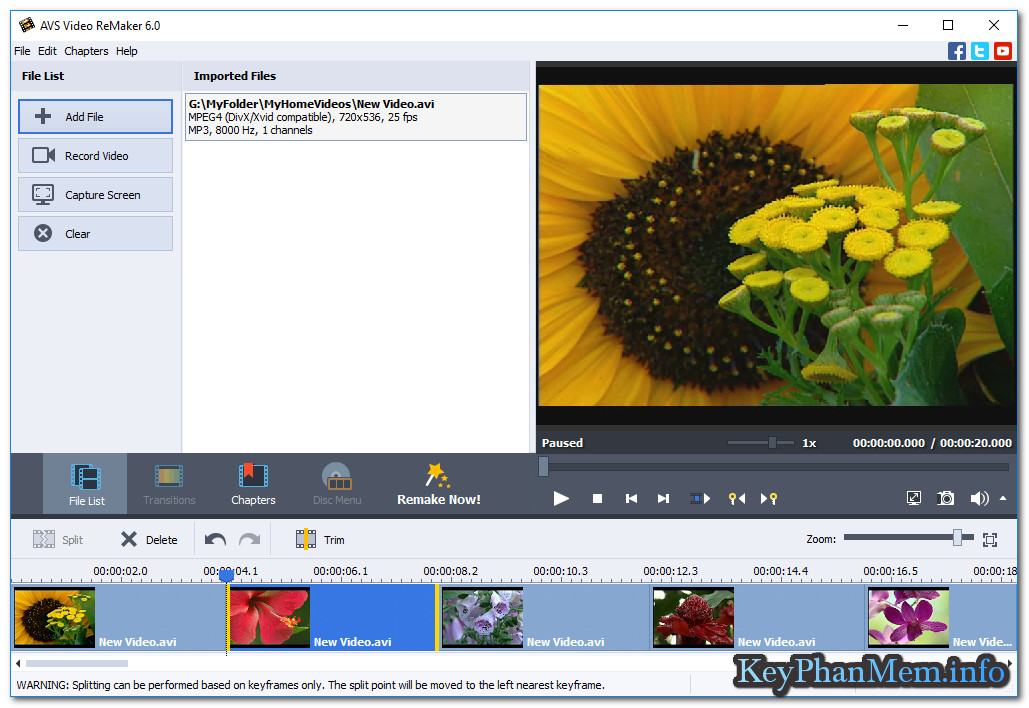Switch to the File List tab
Image resolution: width=1029 pixels, height=708 pixels.
(x=86, y=484)
